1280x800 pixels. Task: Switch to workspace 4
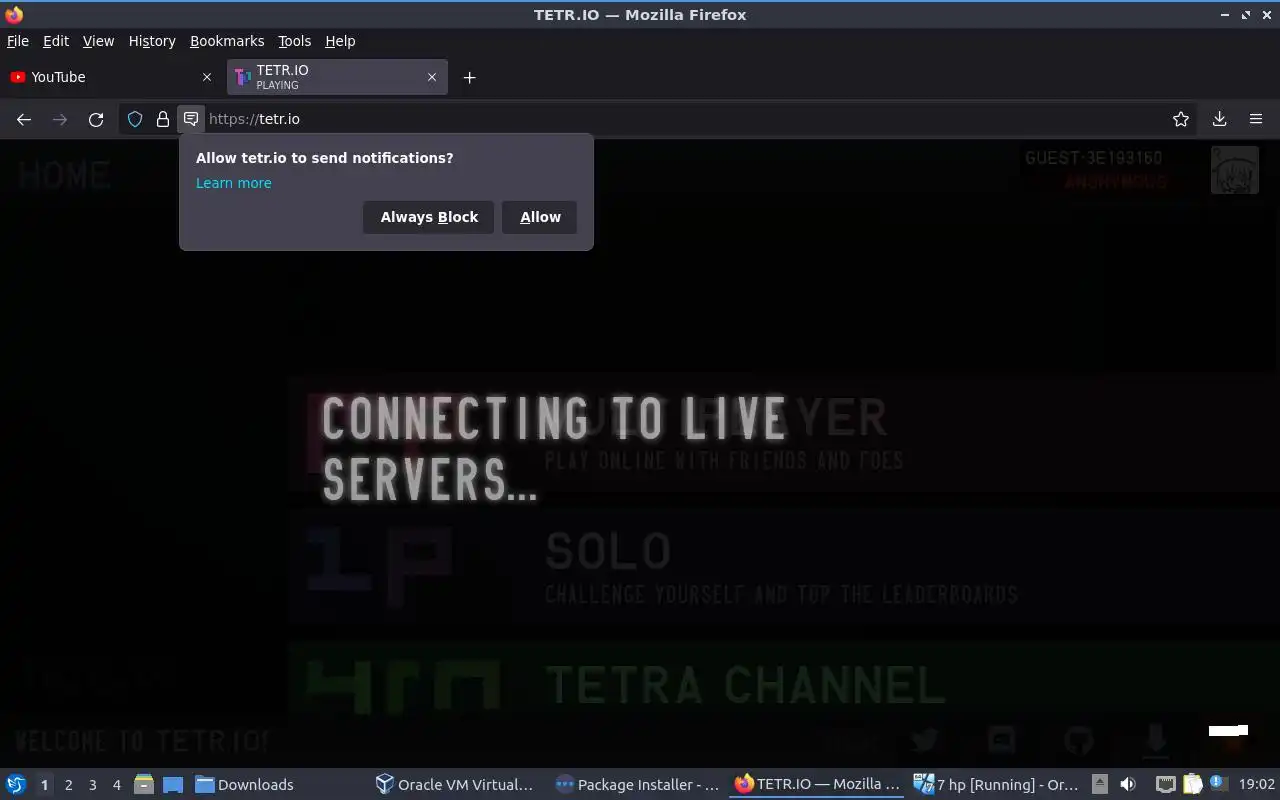coord(116,785)
